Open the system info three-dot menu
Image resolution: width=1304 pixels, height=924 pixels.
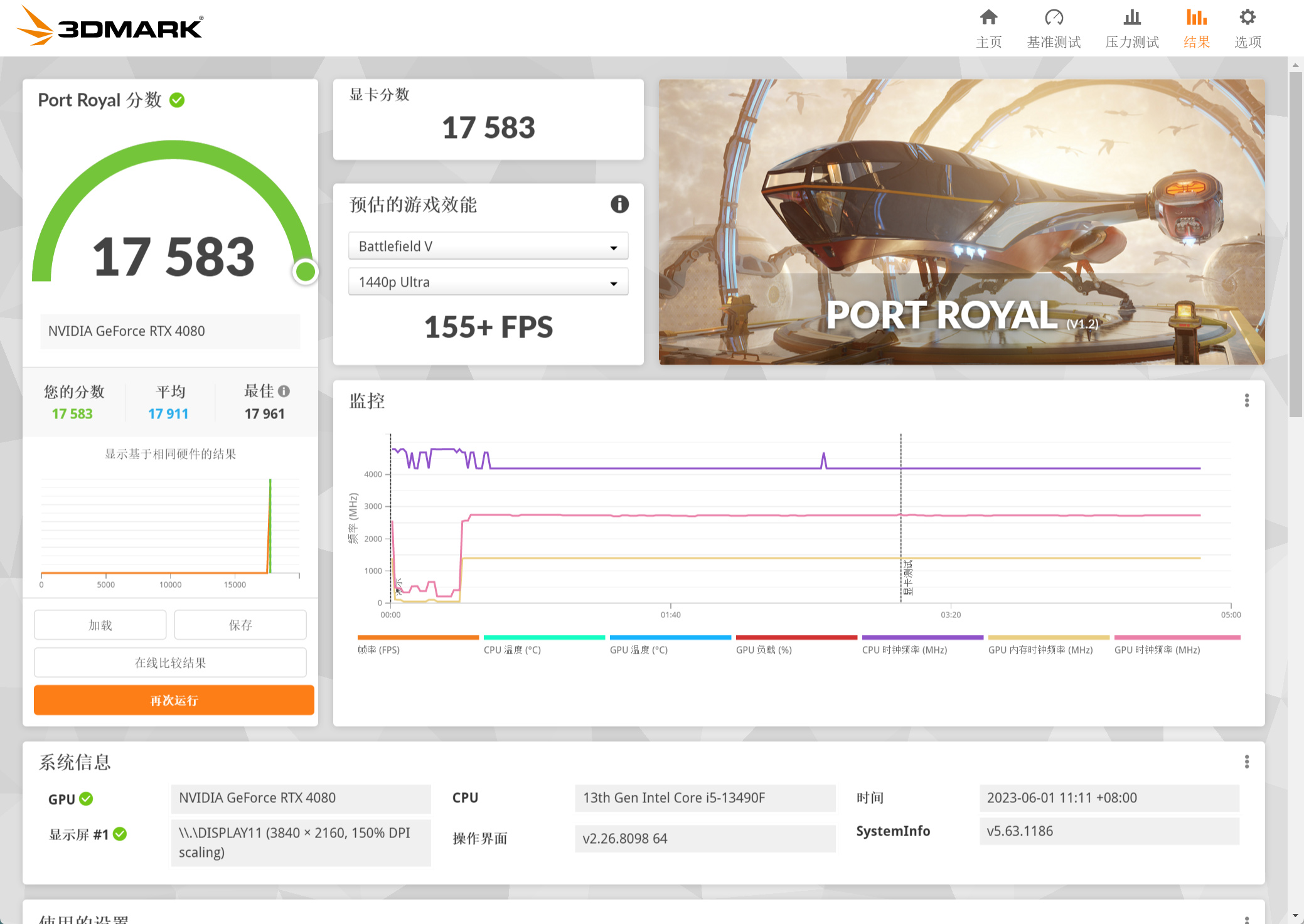[x=1246, y=762]
